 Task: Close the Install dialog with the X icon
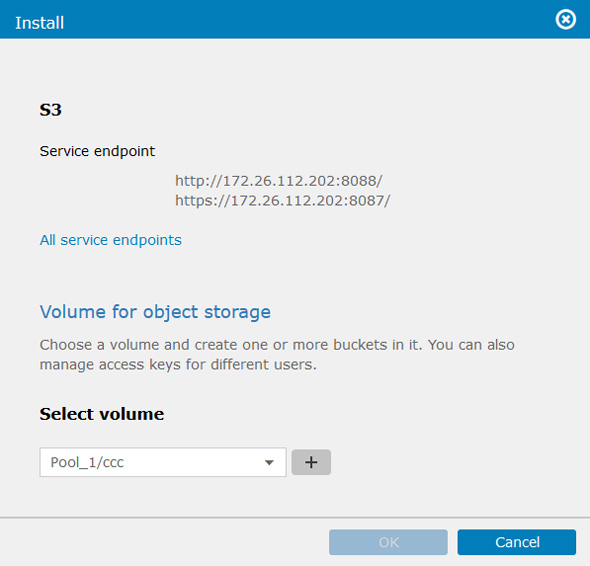point(566,20)
